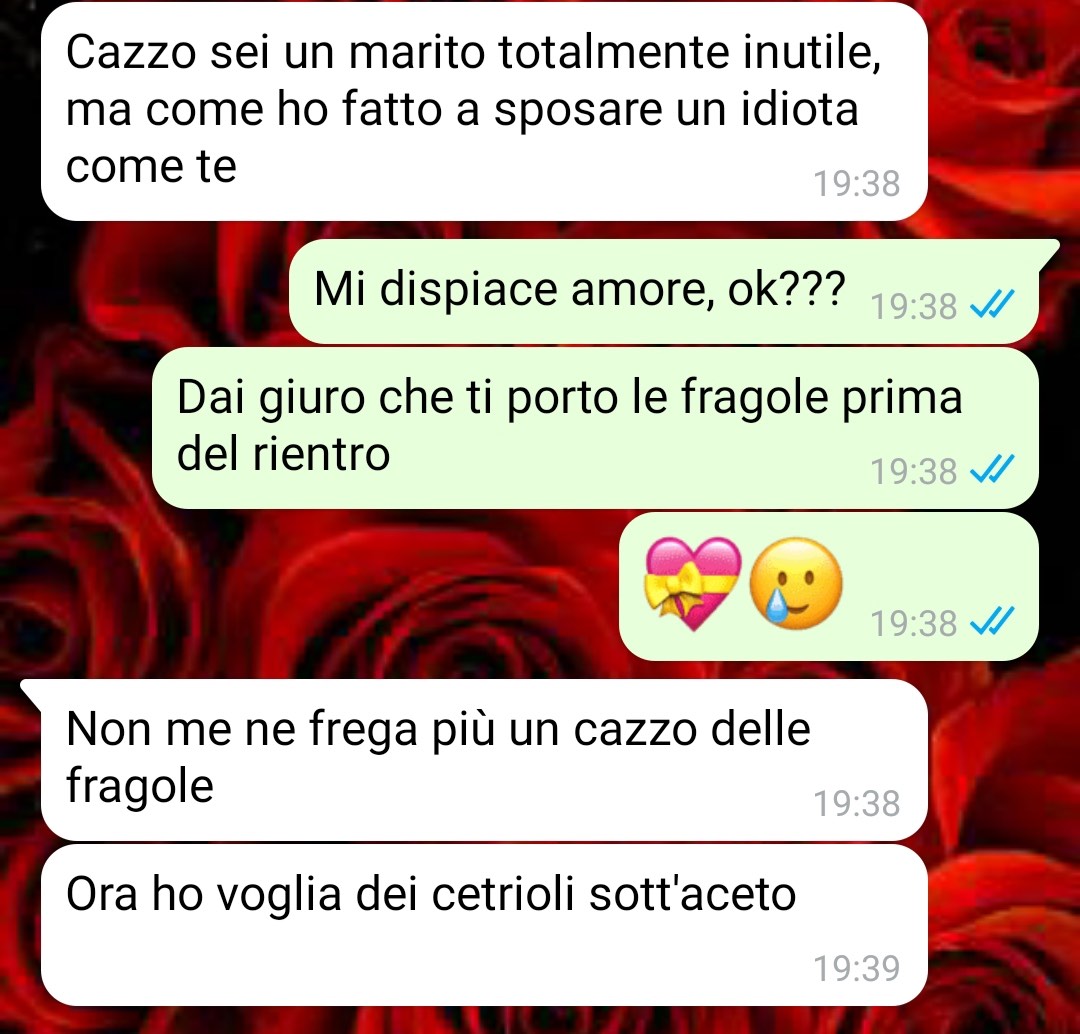Select the 'Non me ne frega più' message bubble
The height and width of the screenshot is (1034, 1080).
point(484,760)
